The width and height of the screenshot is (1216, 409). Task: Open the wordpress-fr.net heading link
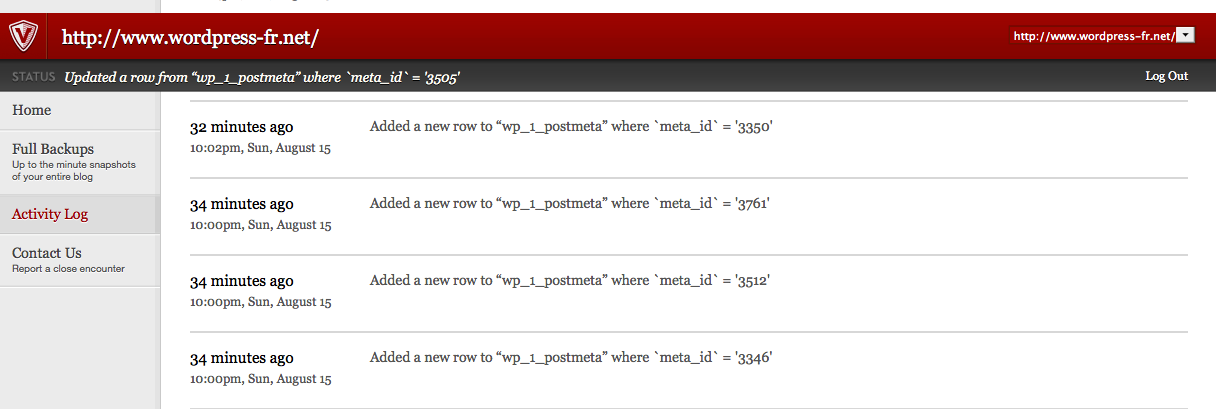pos(190,38)
